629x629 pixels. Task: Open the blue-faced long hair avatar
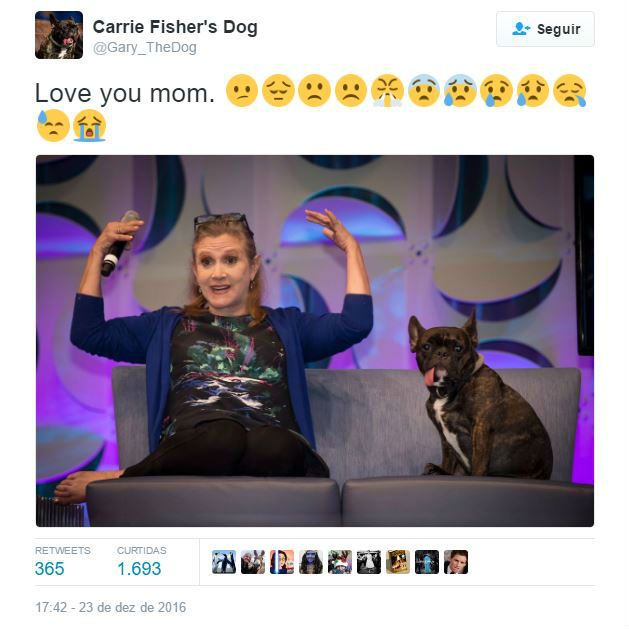click(x=311, y=562)
